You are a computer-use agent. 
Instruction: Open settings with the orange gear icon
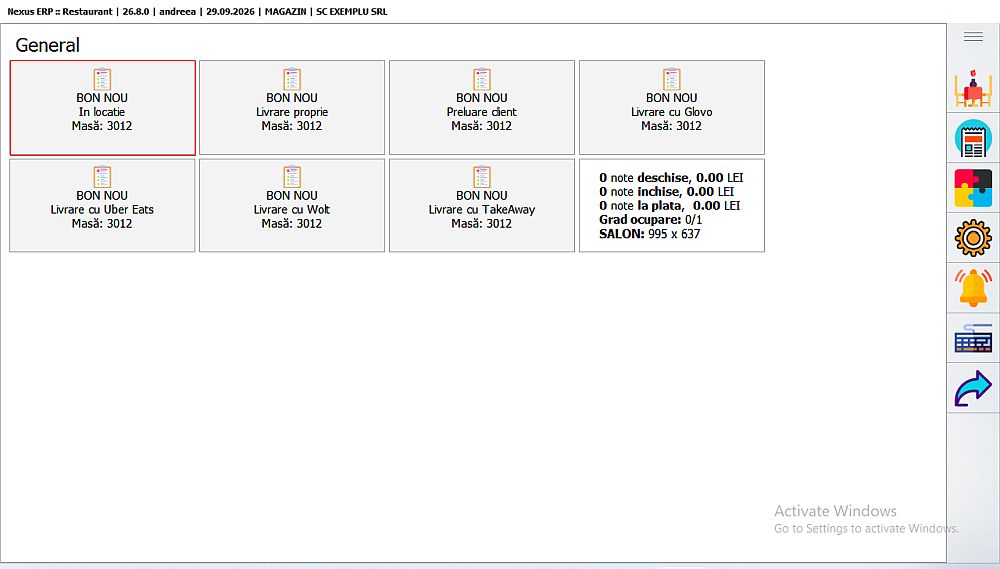pos(973,238)
